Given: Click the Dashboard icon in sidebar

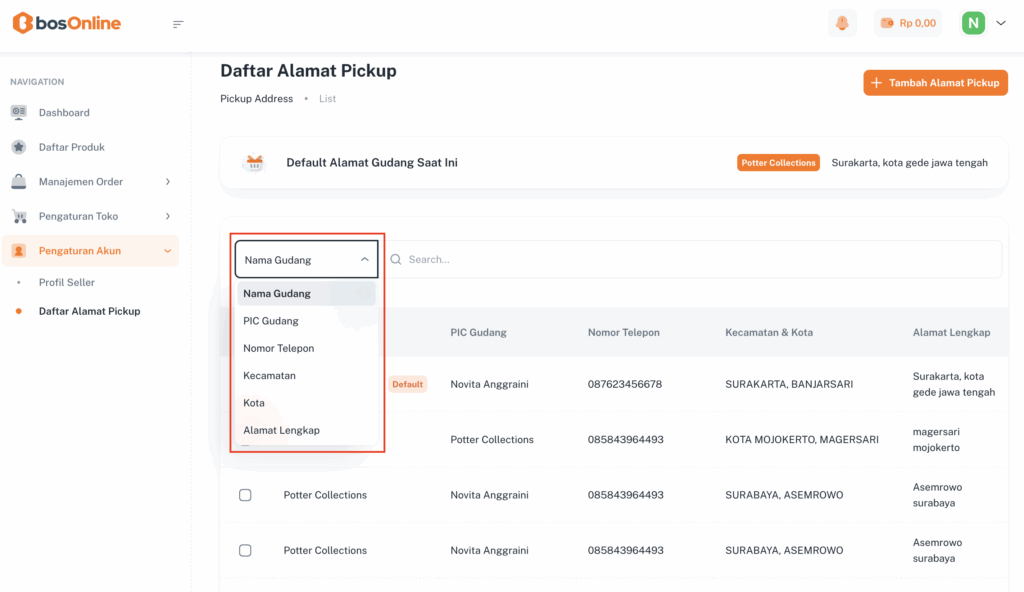Looking at the screenshot, I should (x=19, y=113).
